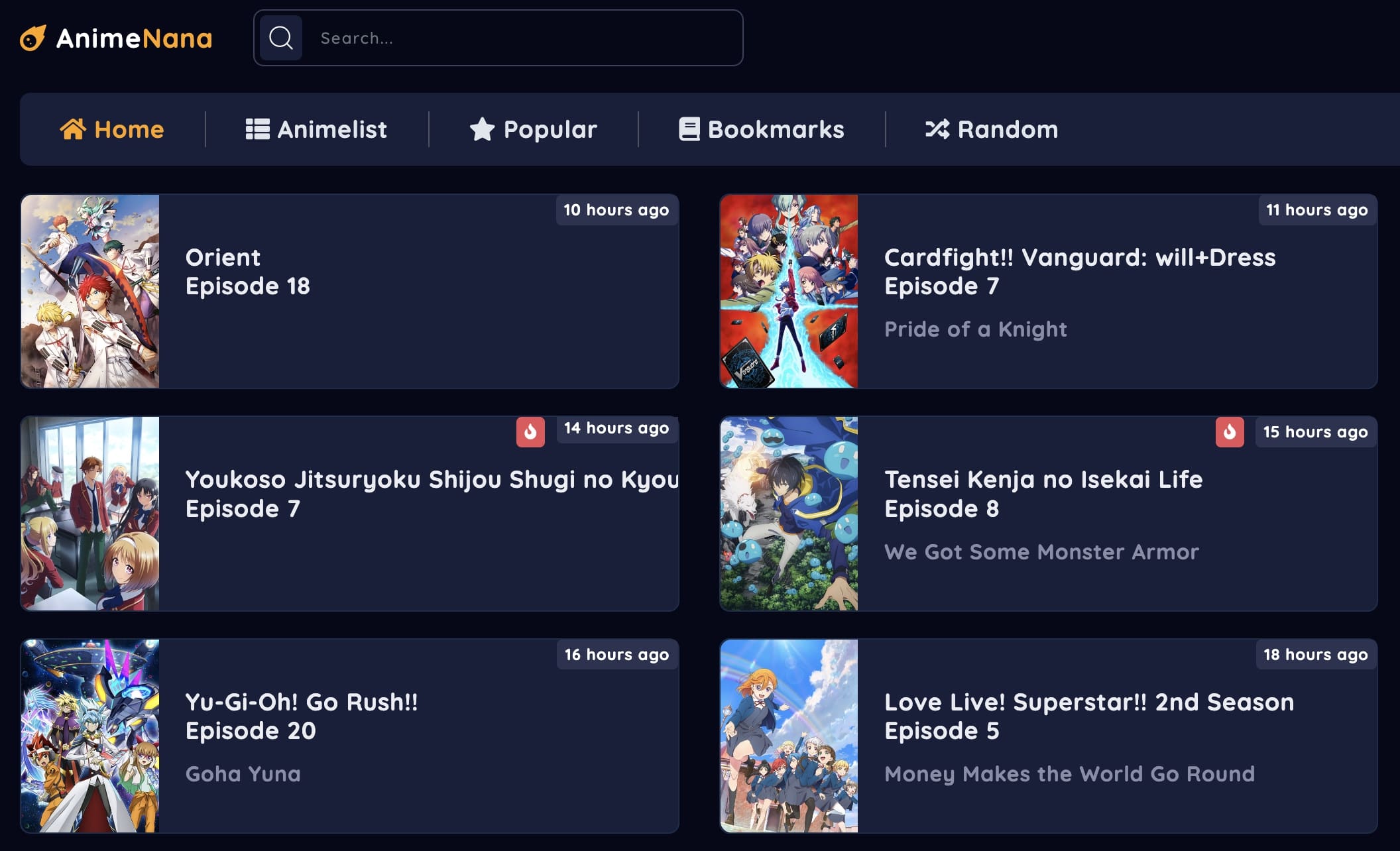The height and width of the screenshot is (851, 1400).
Task: Click the book icon next to Bookmarks
Action: coord(688,129)
